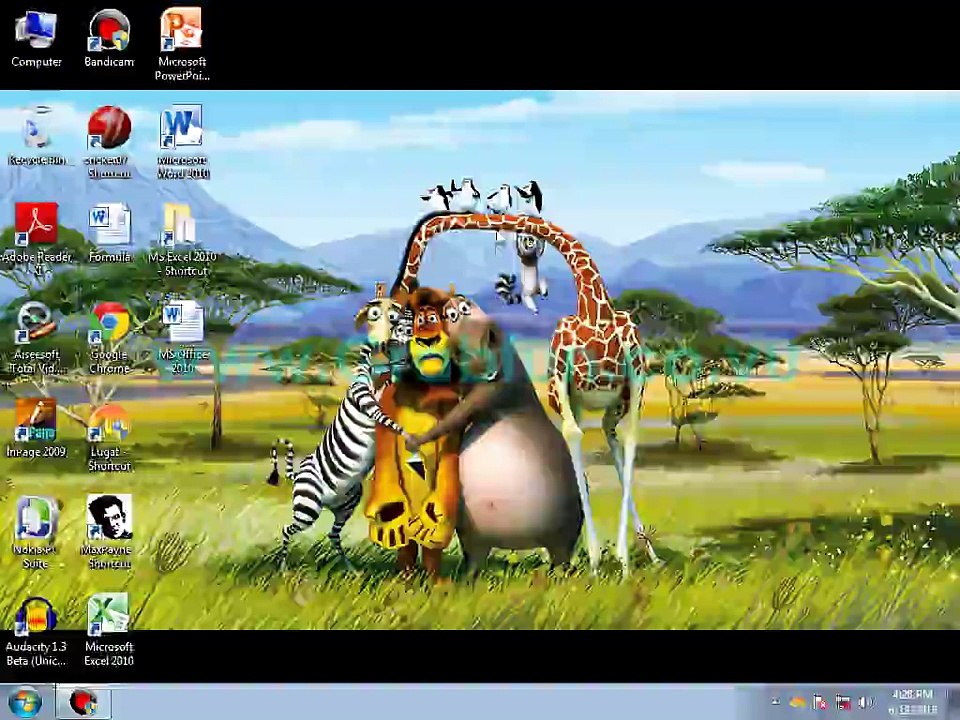Click the colorful cloud tray icon
The height and width of the screenshot is (720, 960).
(x=797, y=702)
